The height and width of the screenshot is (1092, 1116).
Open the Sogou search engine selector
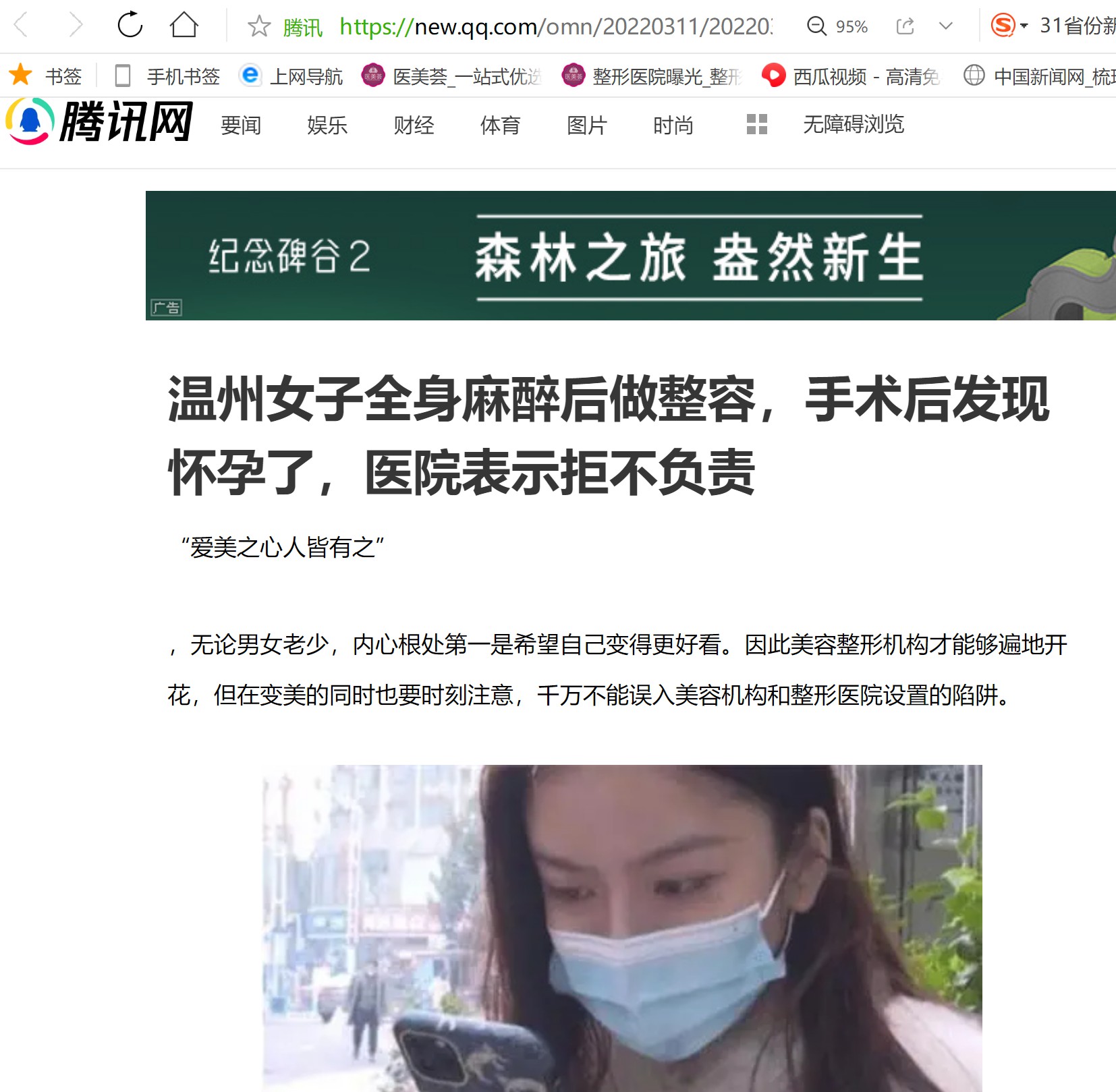tap(1009, 26)
